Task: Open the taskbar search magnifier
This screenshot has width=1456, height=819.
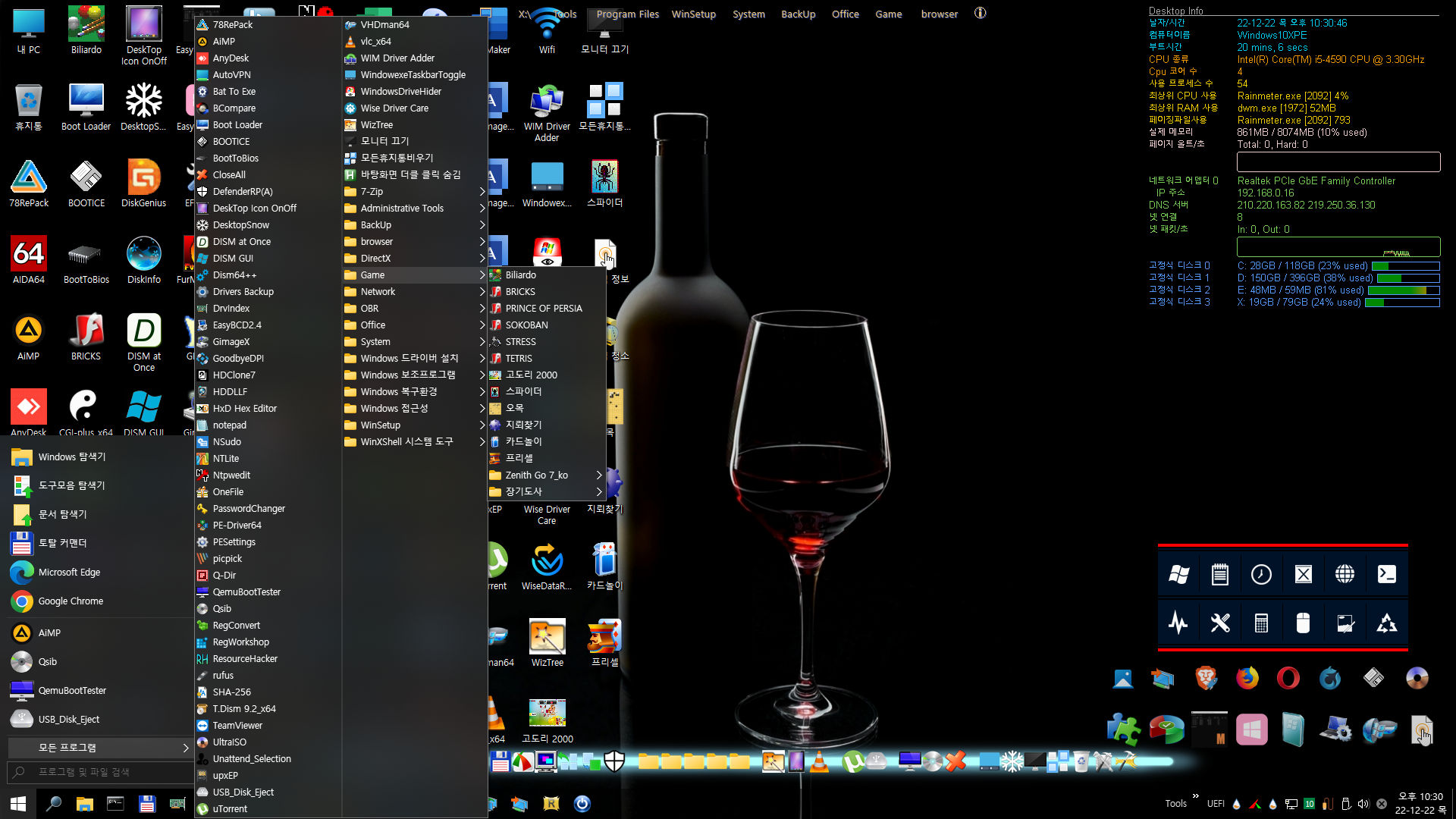Action: pos(53,804)
